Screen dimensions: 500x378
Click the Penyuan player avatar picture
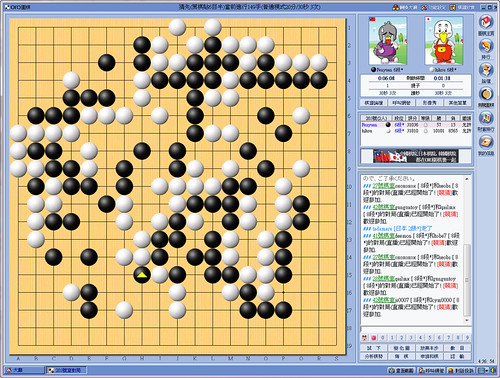tap(388, 41)
